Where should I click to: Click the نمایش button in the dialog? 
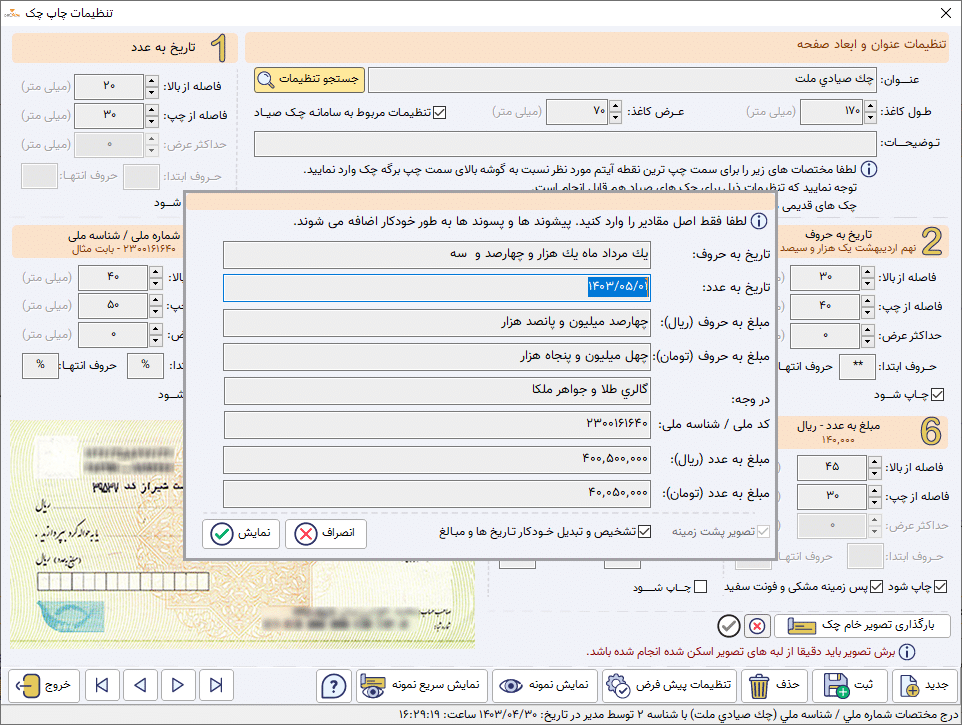241,533
